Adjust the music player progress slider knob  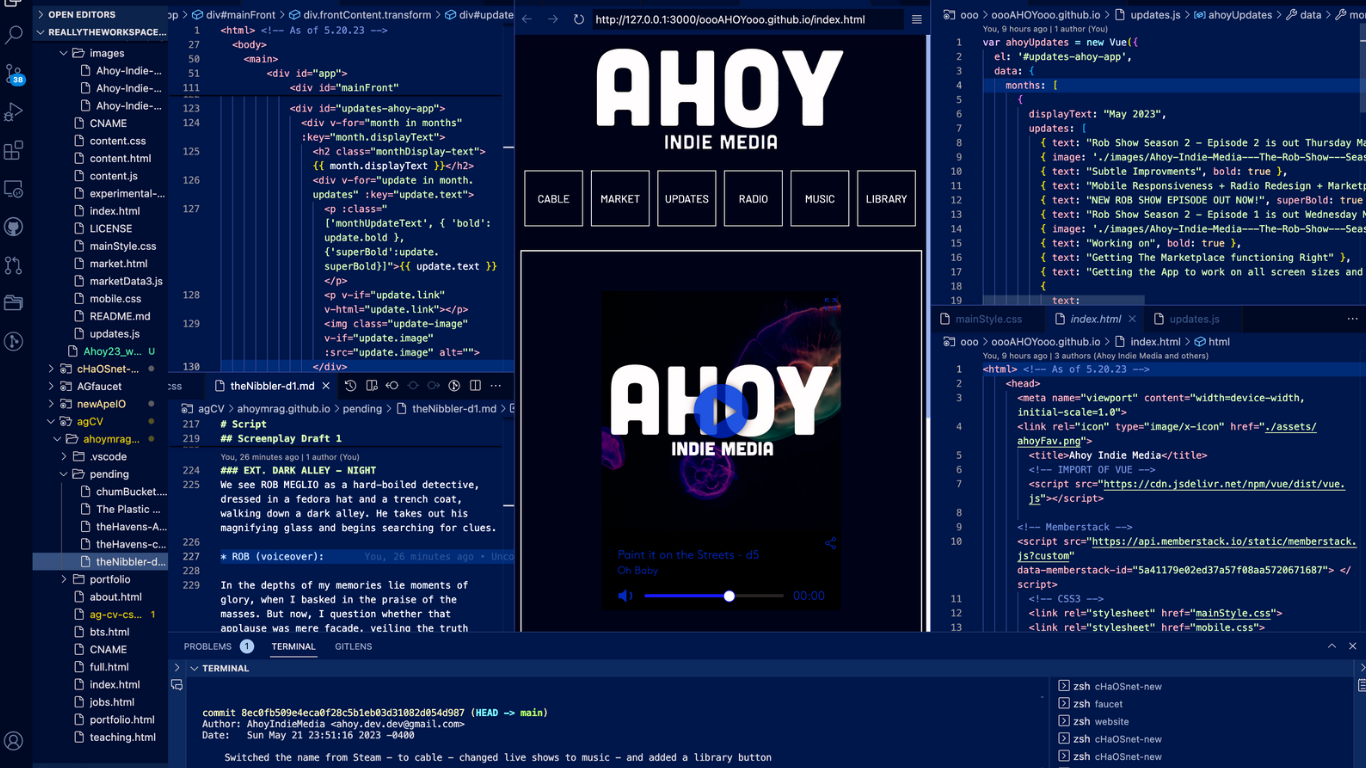(729, 596)
